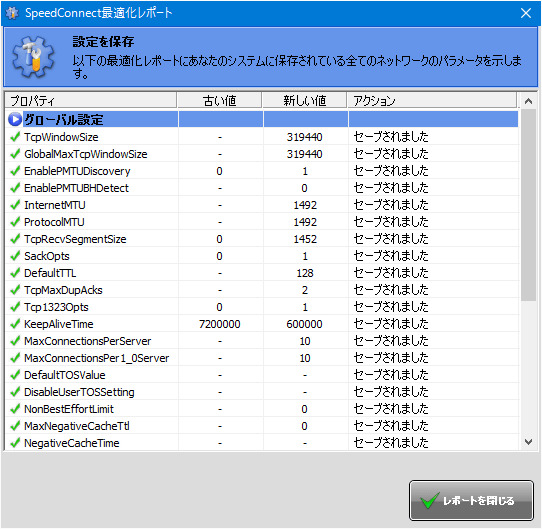Click green checkmark next to TcpMaxDupAcks
Viewport: 542px width, 529px height.
tap(15, 290)
